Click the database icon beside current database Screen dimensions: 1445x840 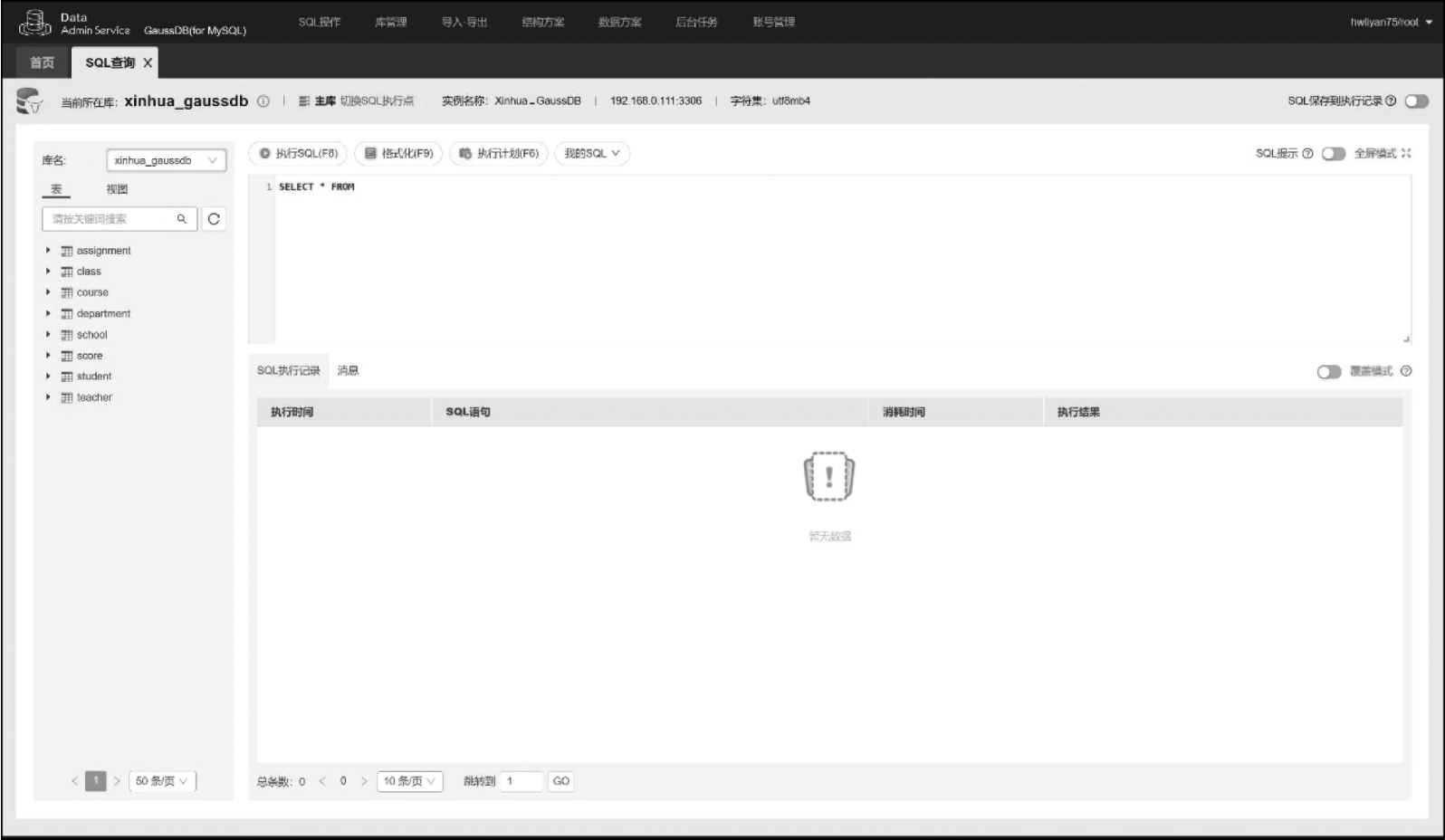pyautogui.click(x=29, y=100)
